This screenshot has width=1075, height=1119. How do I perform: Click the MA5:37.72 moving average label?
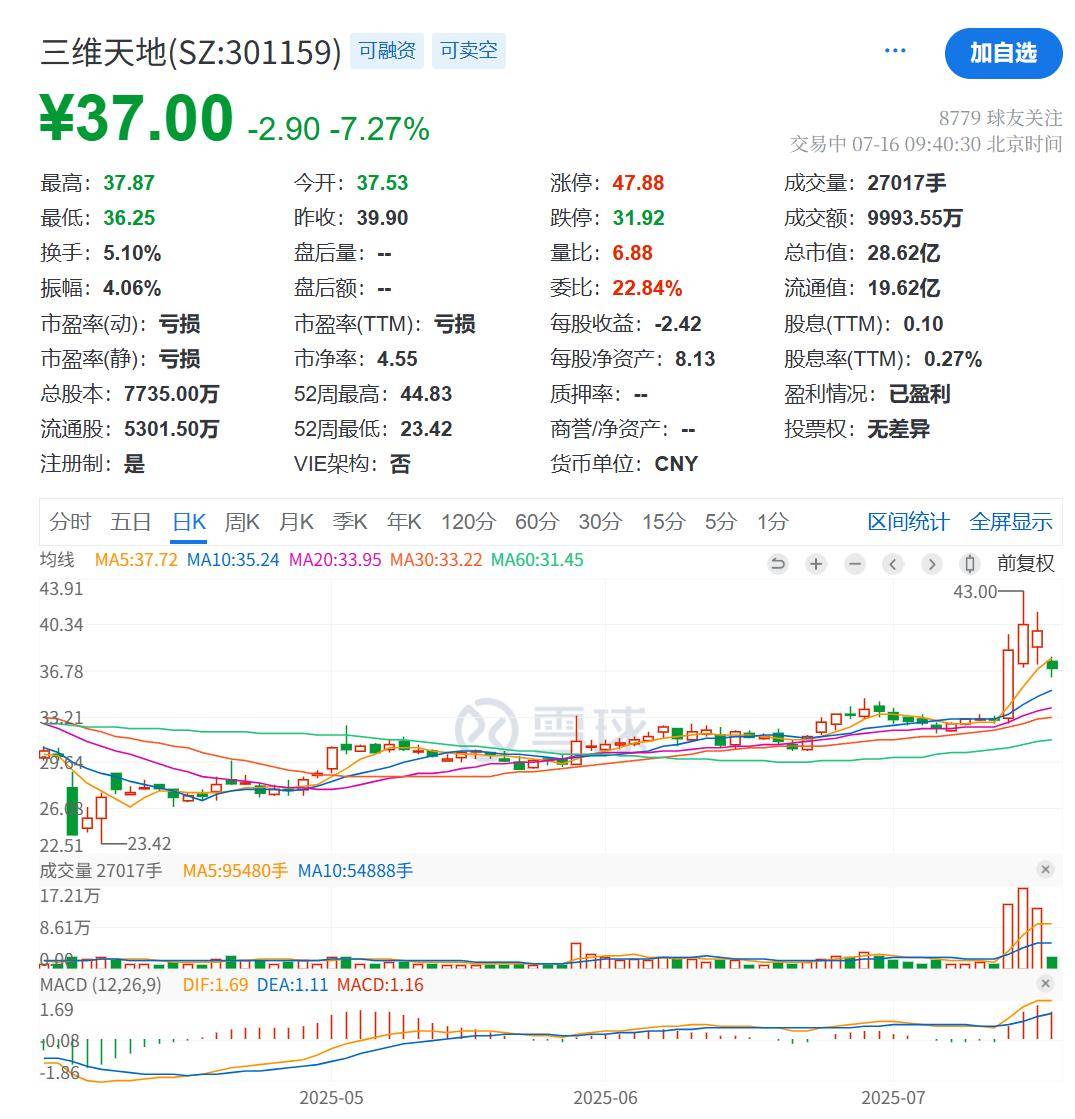[136, 560]
